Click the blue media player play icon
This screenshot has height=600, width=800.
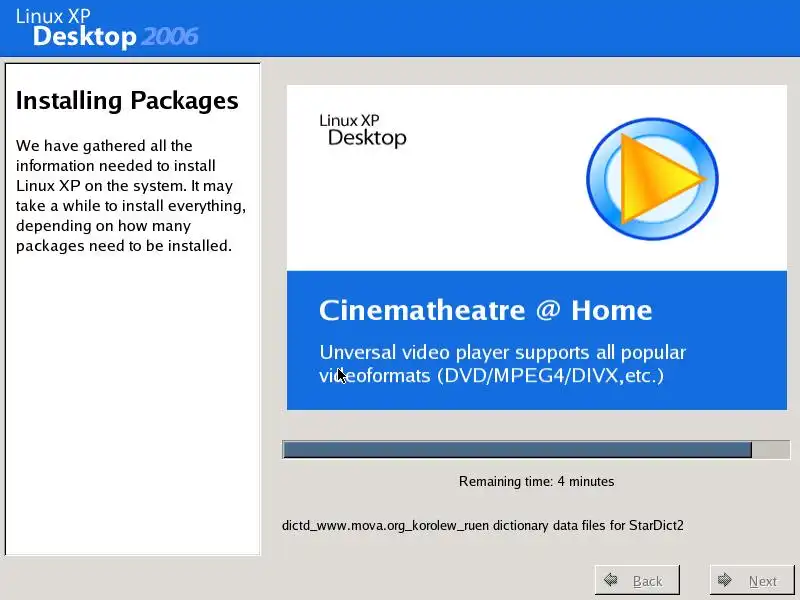pos(652,179)
